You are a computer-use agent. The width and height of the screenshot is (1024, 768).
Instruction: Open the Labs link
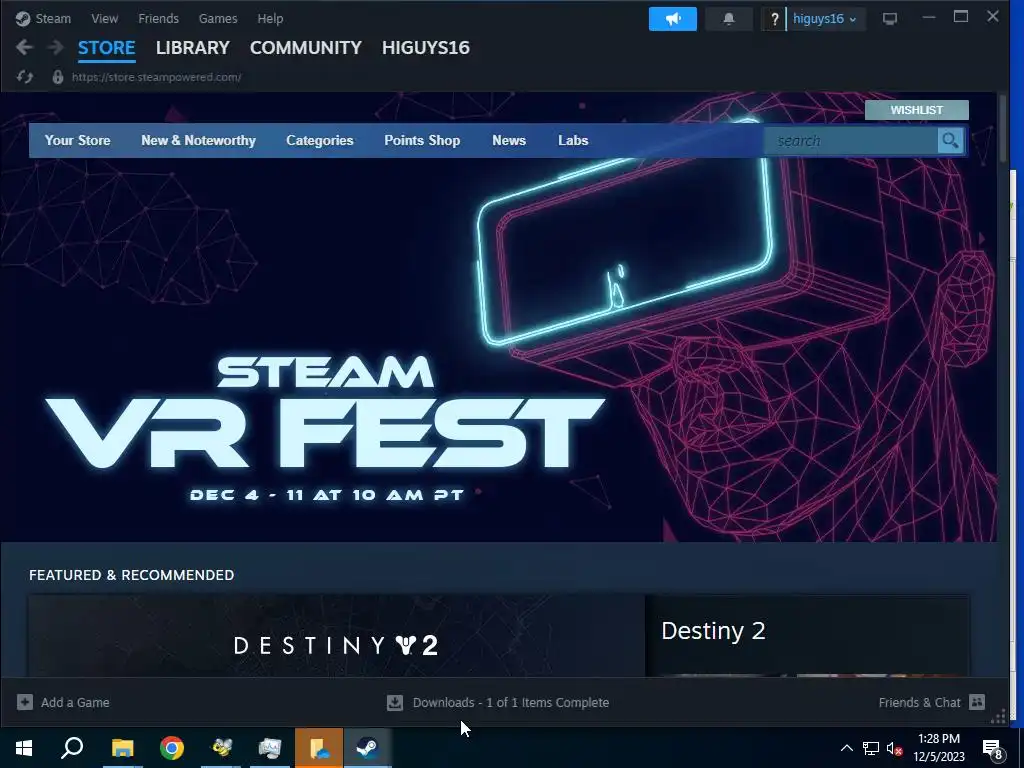573,140
